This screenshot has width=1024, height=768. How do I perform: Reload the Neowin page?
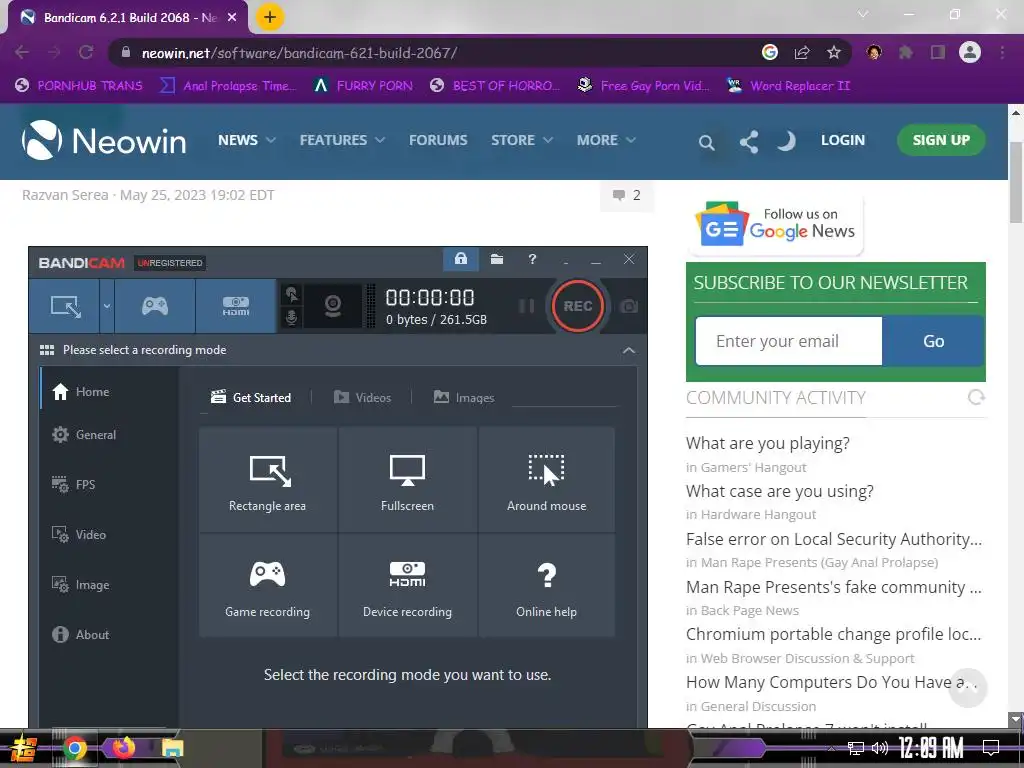click(86, 52)
